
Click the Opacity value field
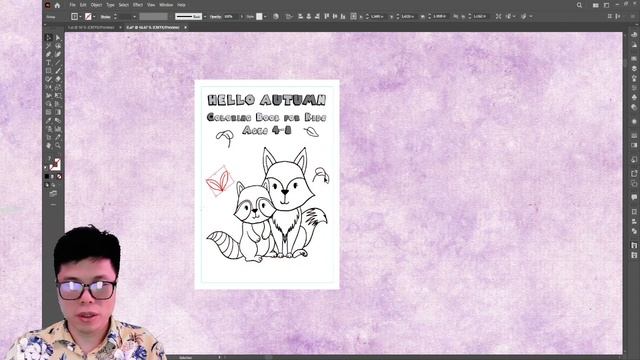coord(231,16)
